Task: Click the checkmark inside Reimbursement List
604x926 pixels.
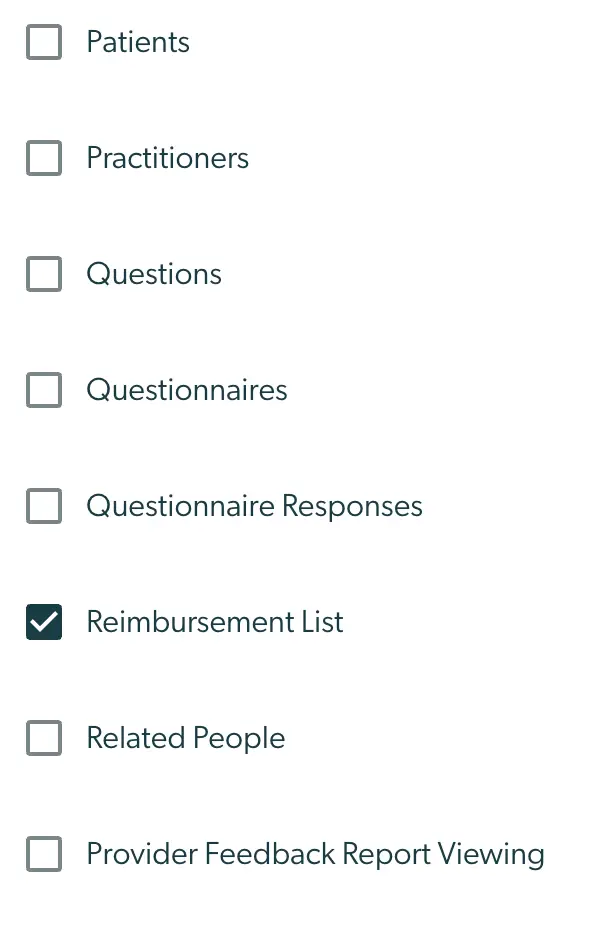Action: pyautogui.click(x=44, y=622)
